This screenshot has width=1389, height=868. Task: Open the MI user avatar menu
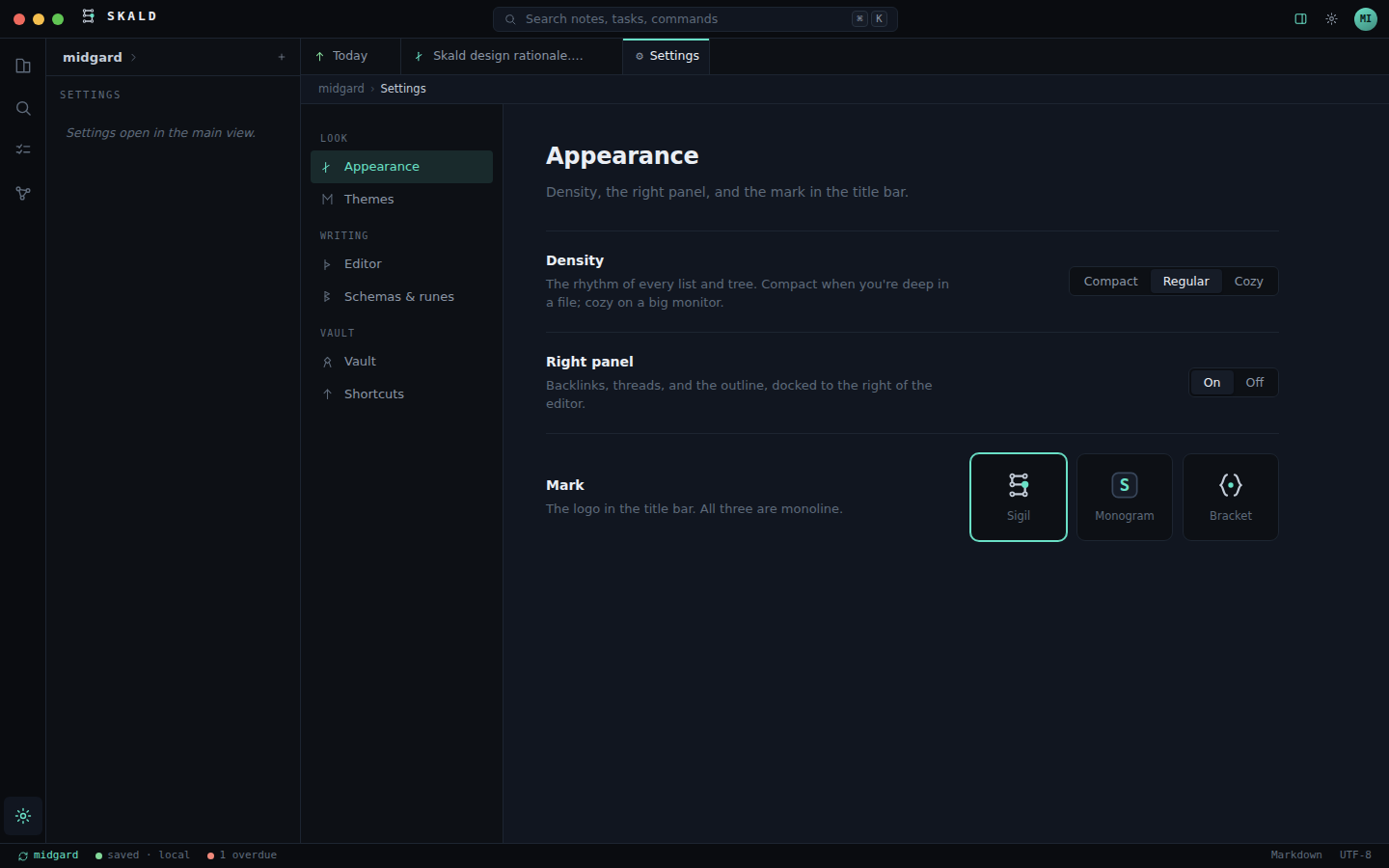point(1366,18)
